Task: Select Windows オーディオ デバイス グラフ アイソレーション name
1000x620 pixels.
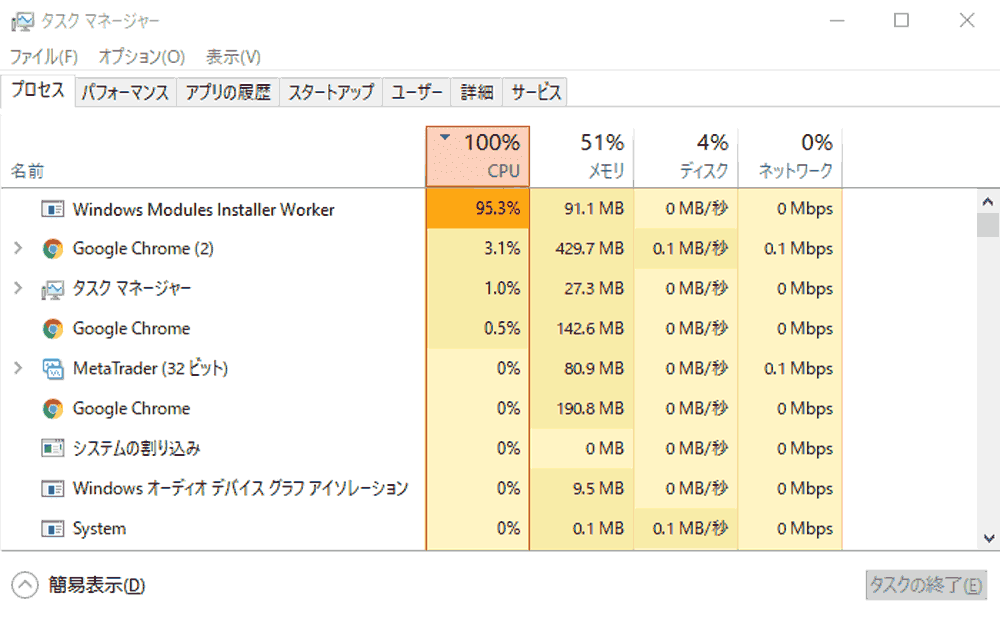Action: pos(240,489)
